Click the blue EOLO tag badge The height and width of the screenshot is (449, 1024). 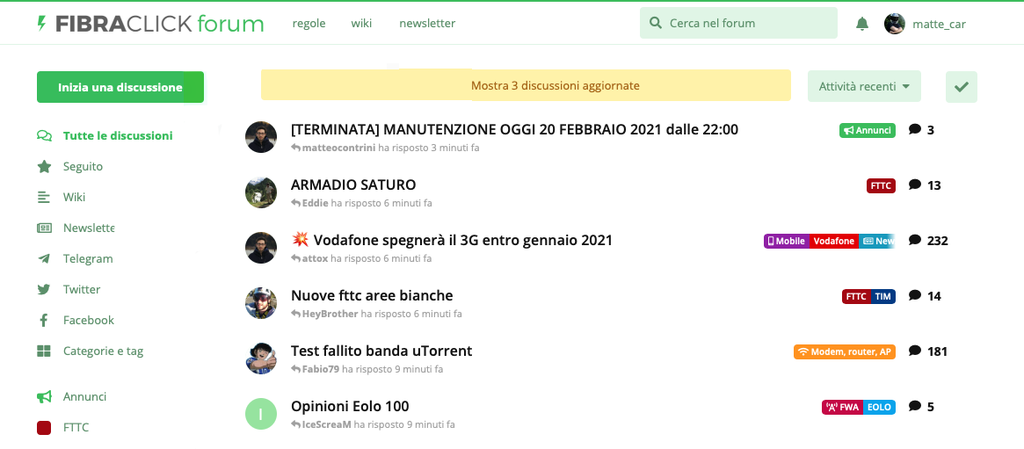click(880, 407)
